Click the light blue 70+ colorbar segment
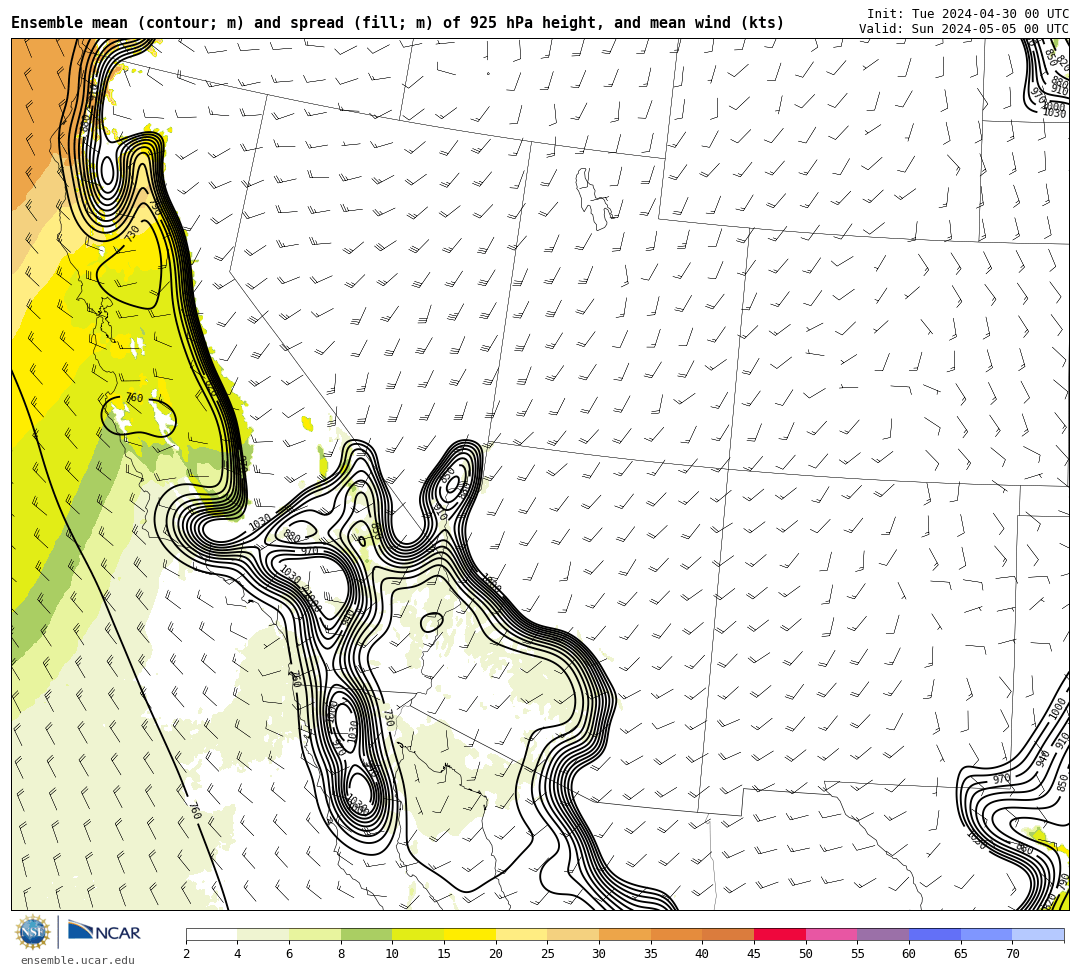1080x973 pixels. [x=1038, y=934]
